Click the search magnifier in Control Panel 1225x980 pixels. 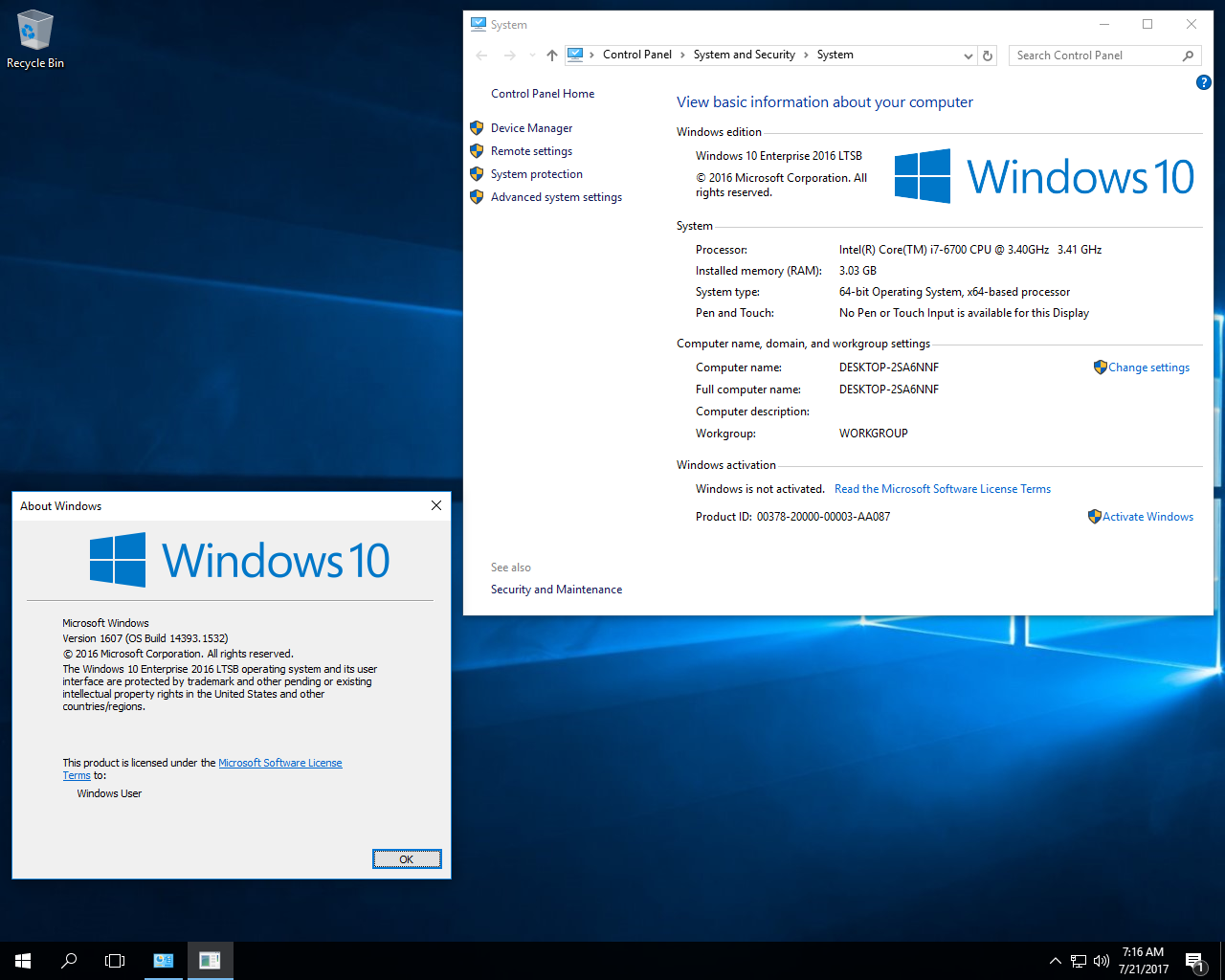pos(1188,56)
